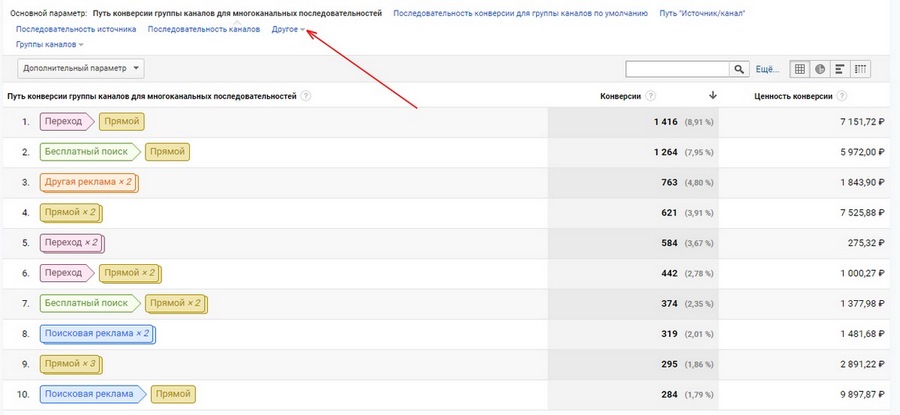
Task: Click conversions value 584
Action: point(670,243)
